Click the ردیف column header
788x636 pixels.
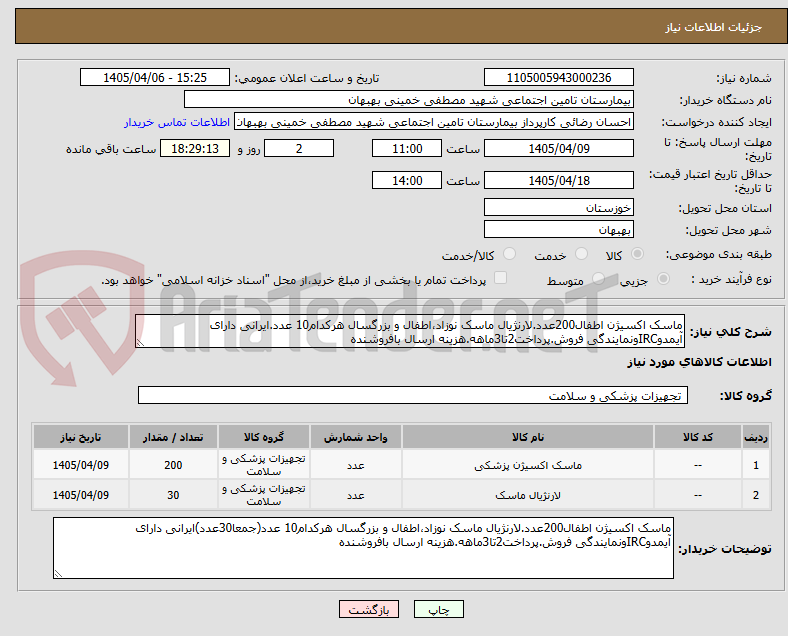(756, 437)
